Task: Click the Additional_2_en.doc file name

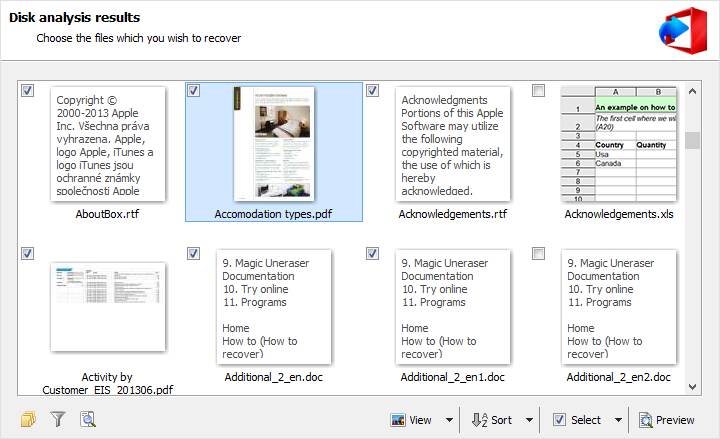Action: pos(274,377)
